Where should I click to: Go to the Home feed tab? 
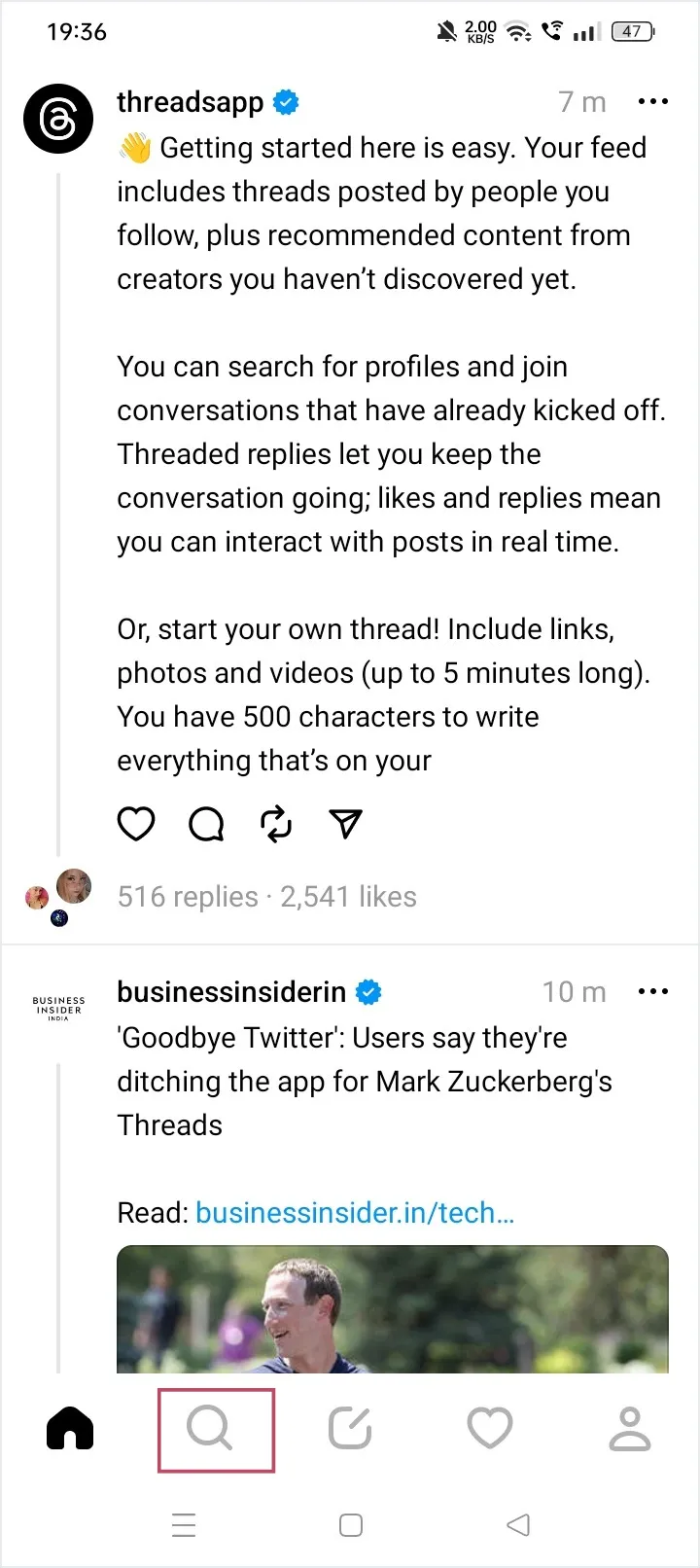(x=70, y=1429)
